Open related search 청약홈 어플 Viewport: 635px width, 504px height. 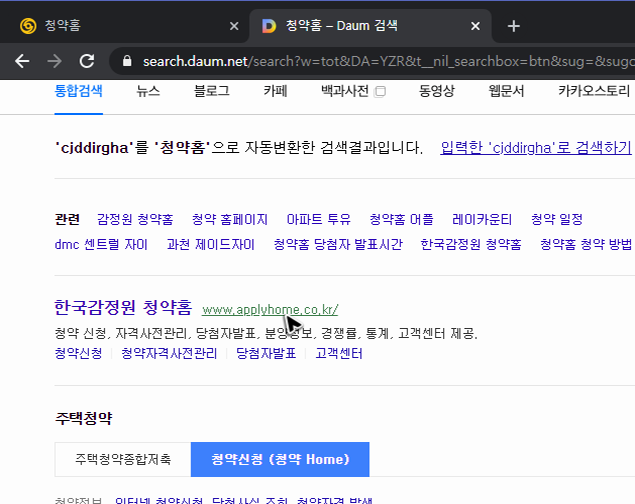(401, 219)
